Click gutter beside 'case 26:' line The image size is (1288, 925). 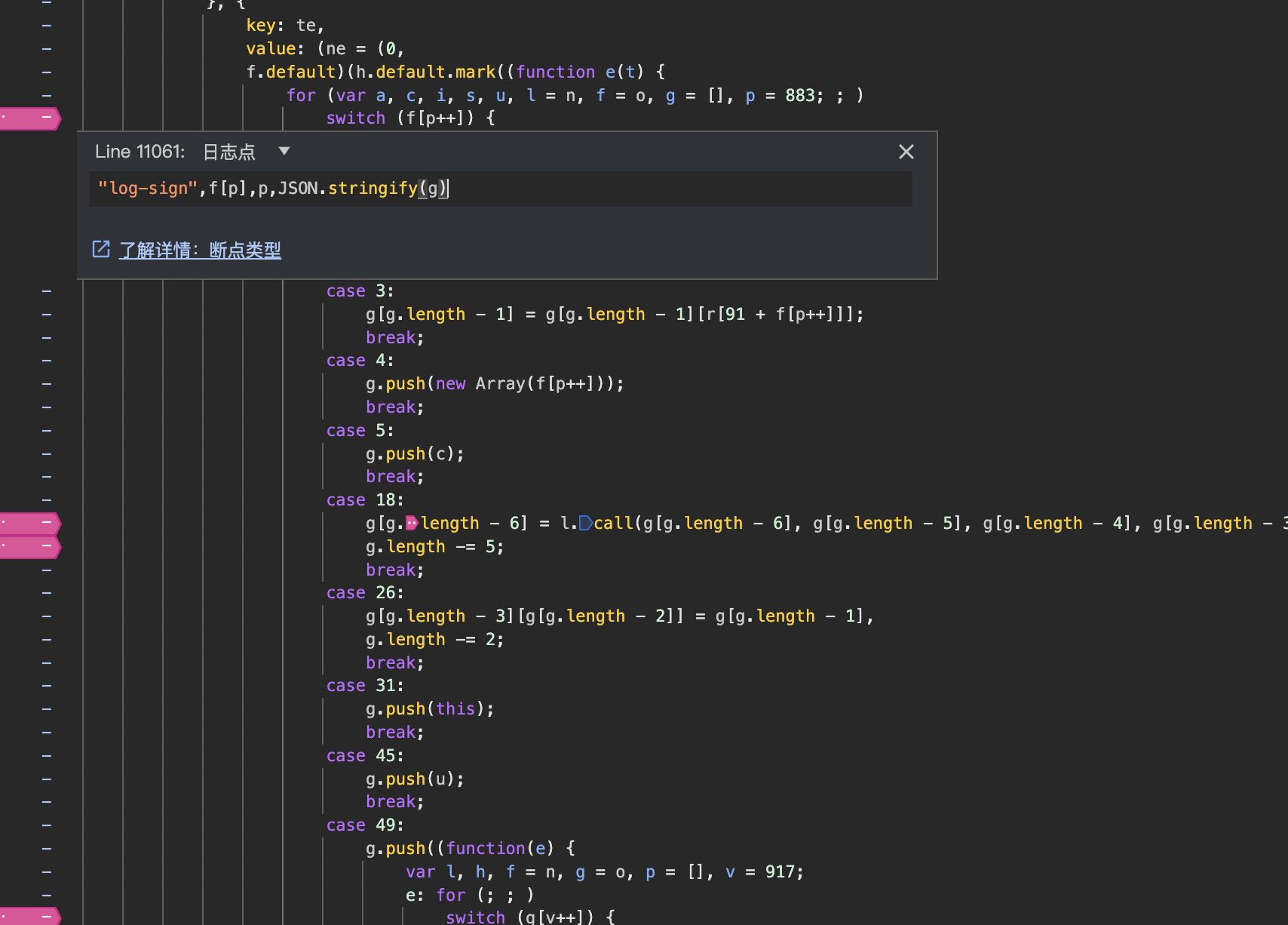tap(47, 593)
